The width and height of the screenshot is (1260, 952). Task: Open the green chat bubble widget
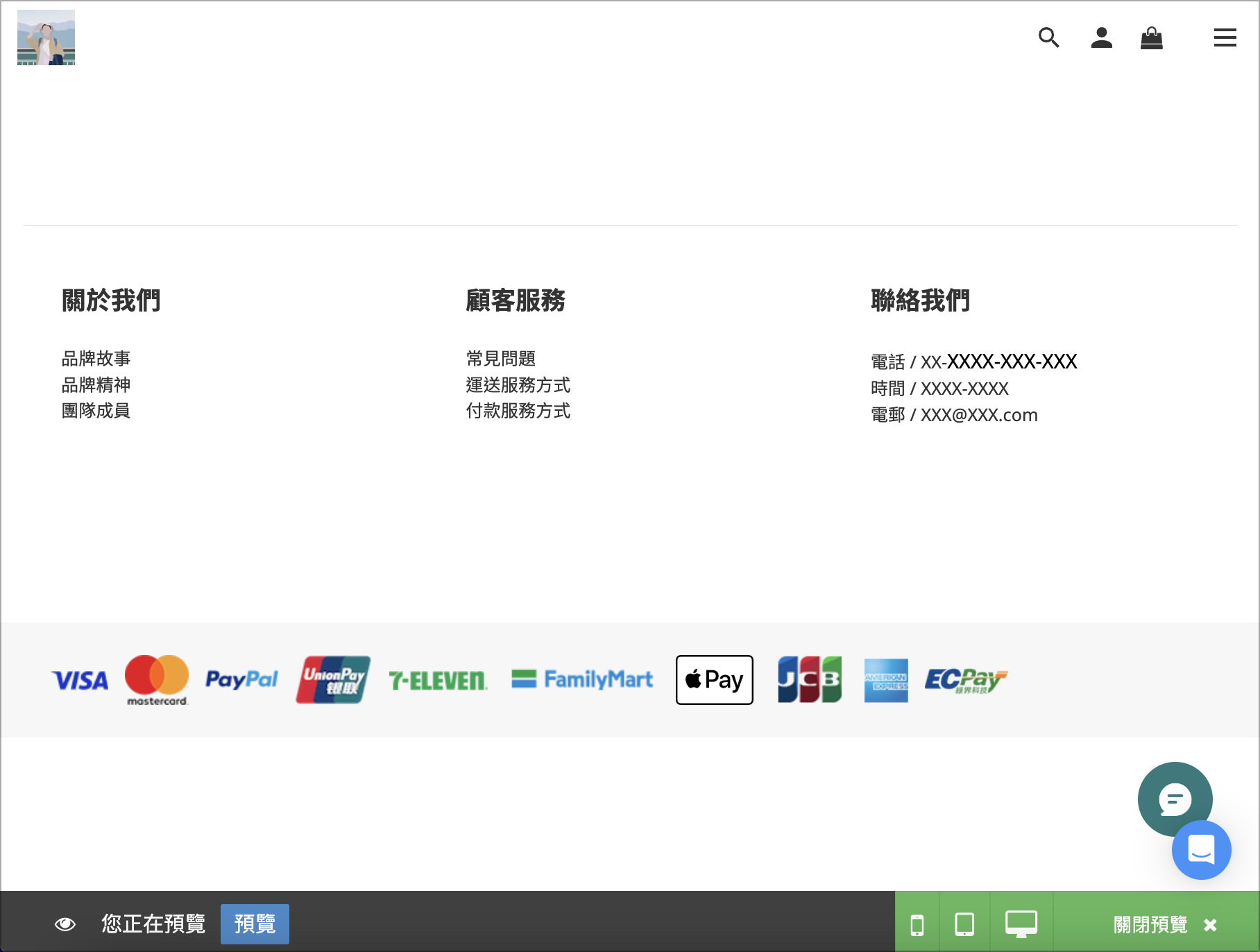(1175, 799)
